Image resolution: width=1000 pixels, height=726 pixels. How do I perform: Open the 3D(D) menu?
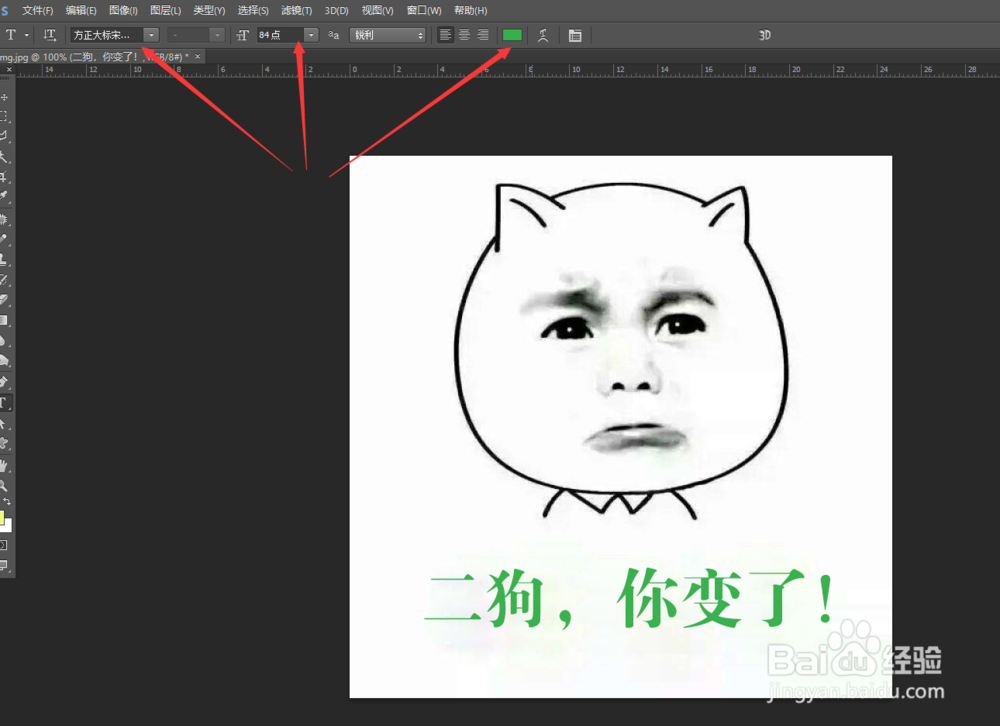click(x=336, y=10)
